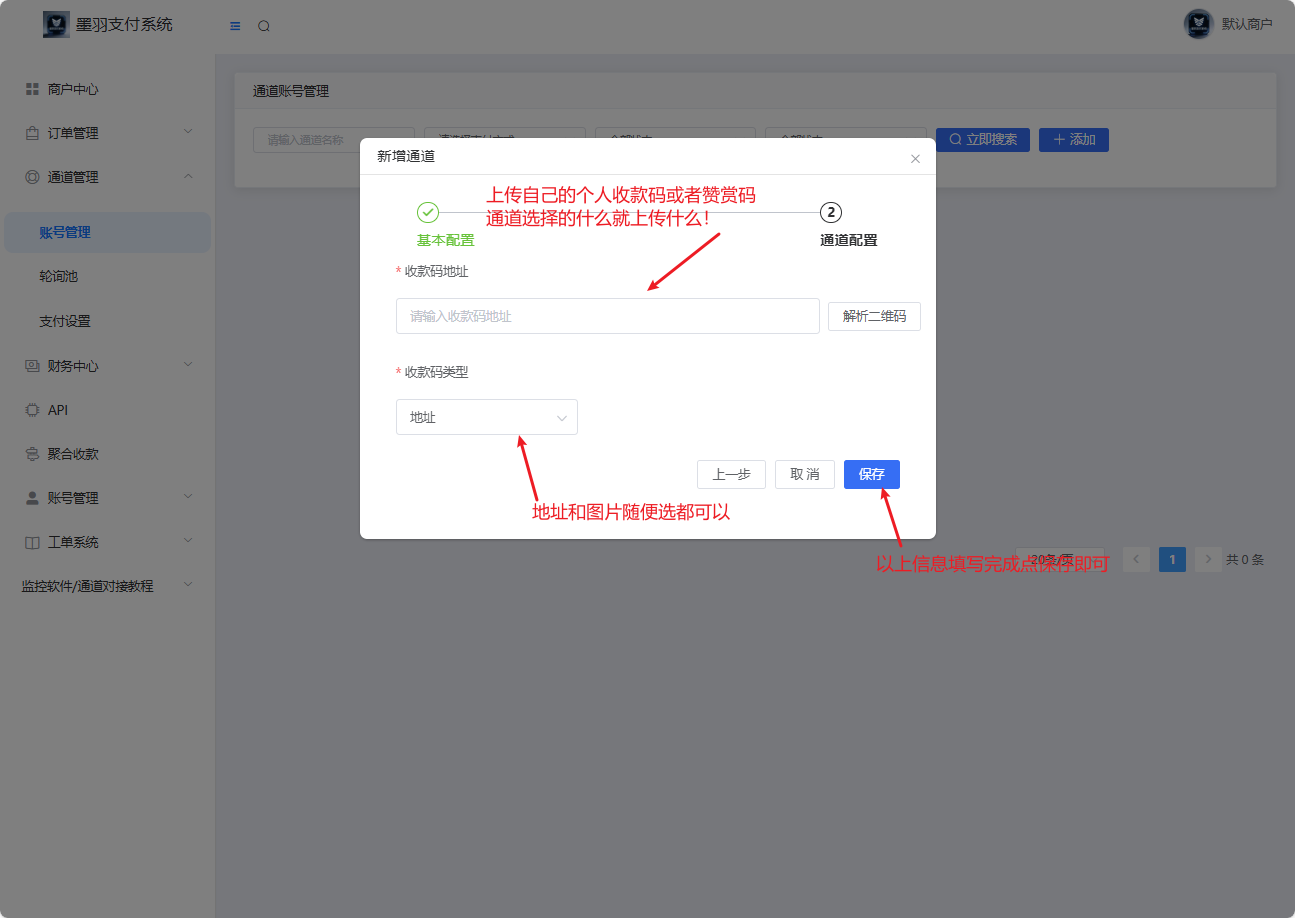Close the 新增通道 dialog with X

pos(915,159)
